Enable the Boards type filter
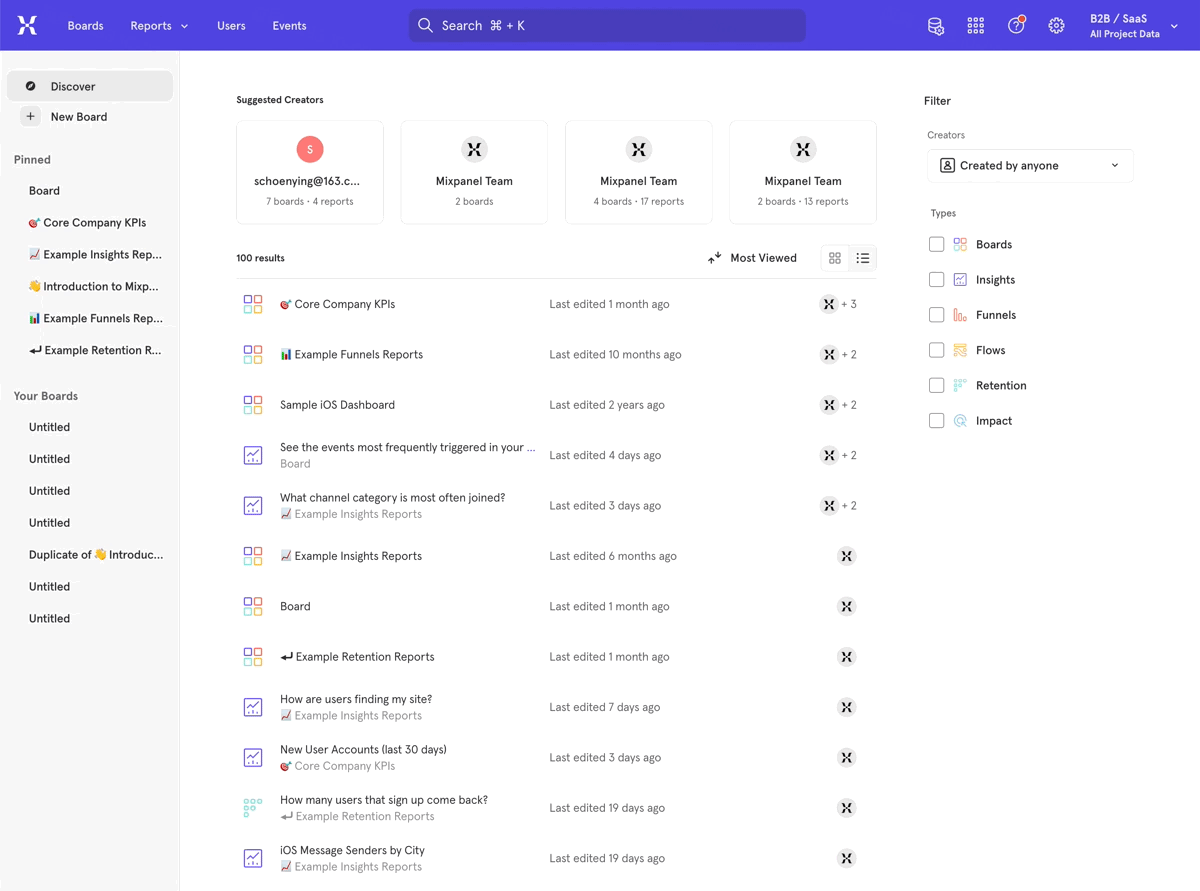This screenshot has width=1200, height=891. (936, 244)
